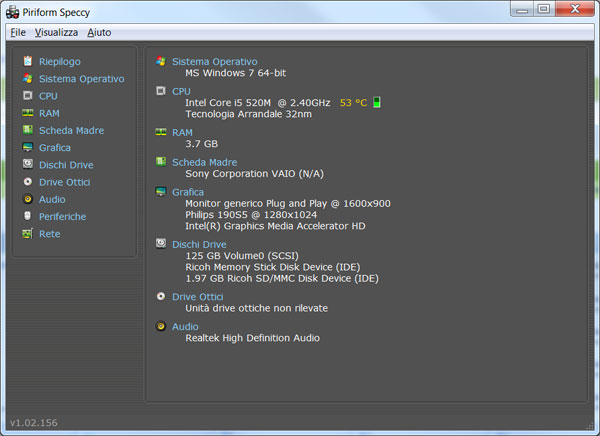Click 'Ricoh Memory Stick Disk Device (IDE)' text
The height and width of the screenshot is (436, 600).
[x=272, y=267]
